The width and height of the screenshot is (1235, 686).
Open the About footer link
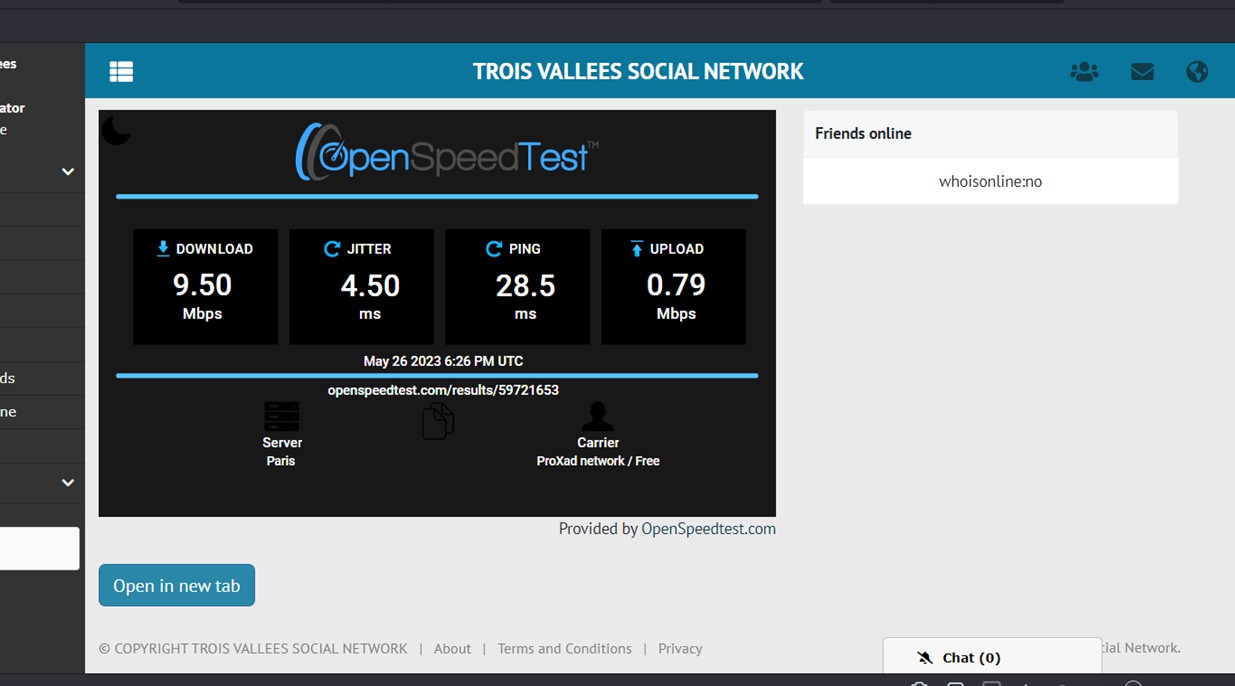[x=452, y=648]
